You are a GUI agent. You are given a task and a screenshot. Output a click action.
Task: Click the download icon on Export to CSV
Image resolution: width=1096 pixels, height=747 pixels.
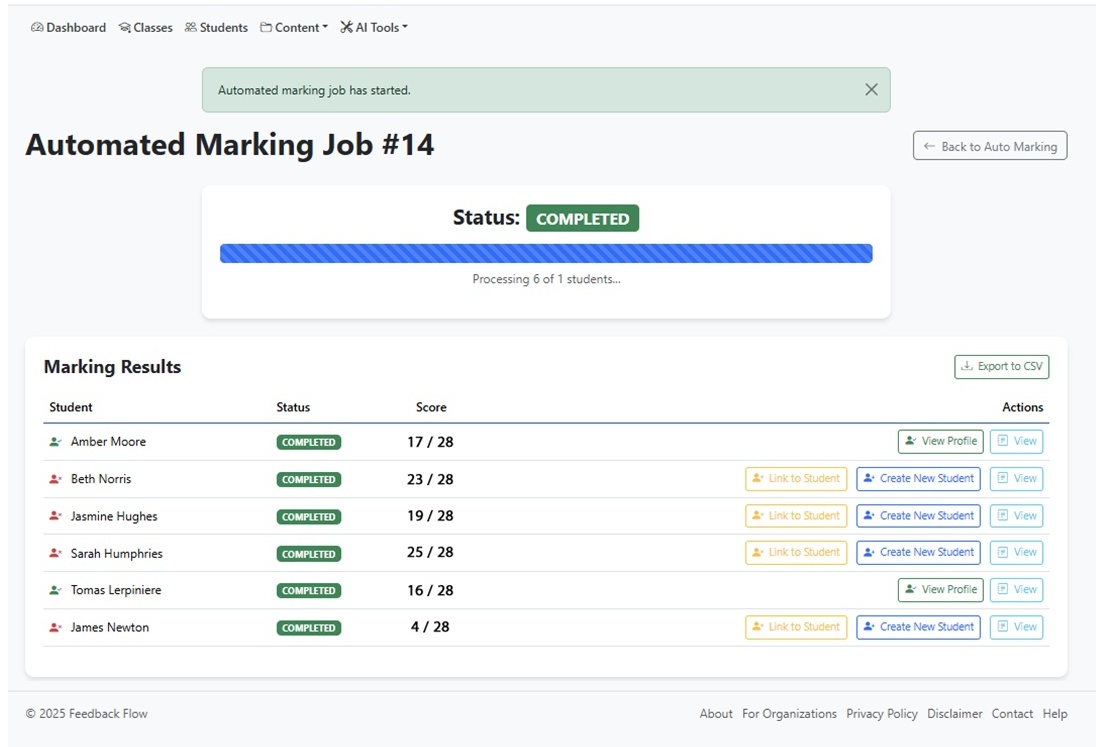(x=969, y=367)
